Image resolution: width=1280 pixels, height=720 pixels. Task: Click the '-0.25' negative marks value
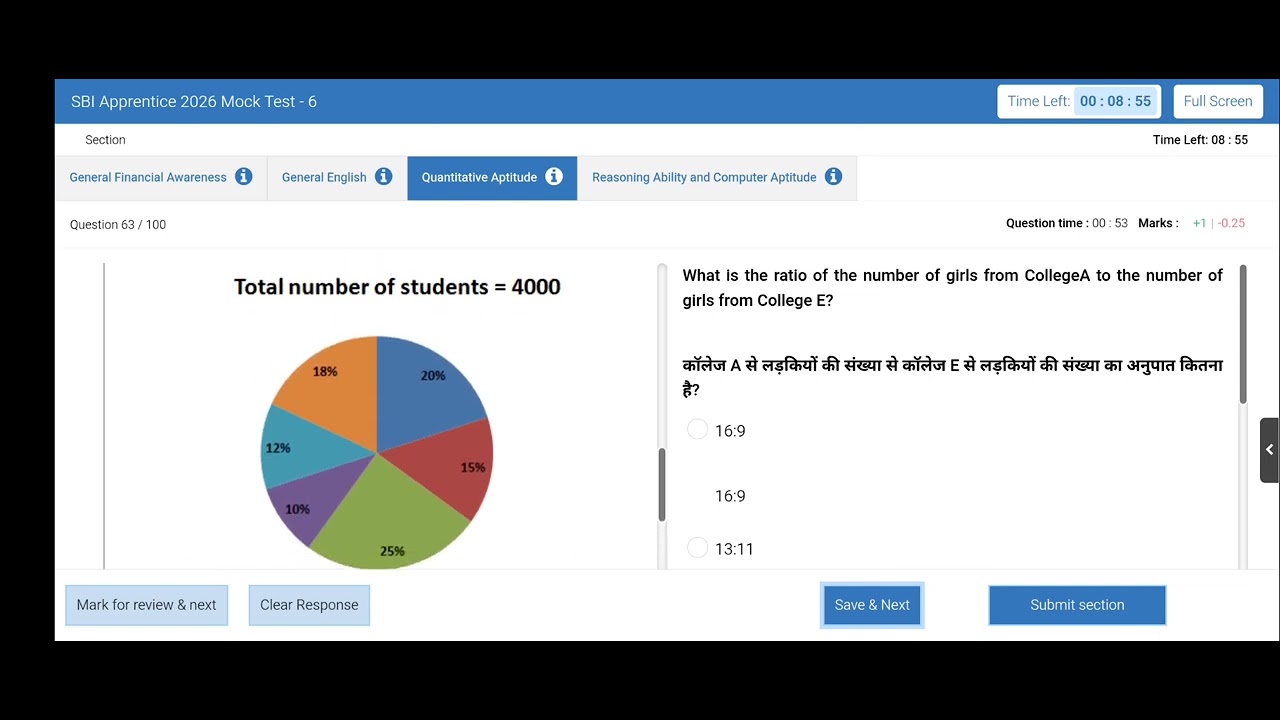pos(1231,223)
